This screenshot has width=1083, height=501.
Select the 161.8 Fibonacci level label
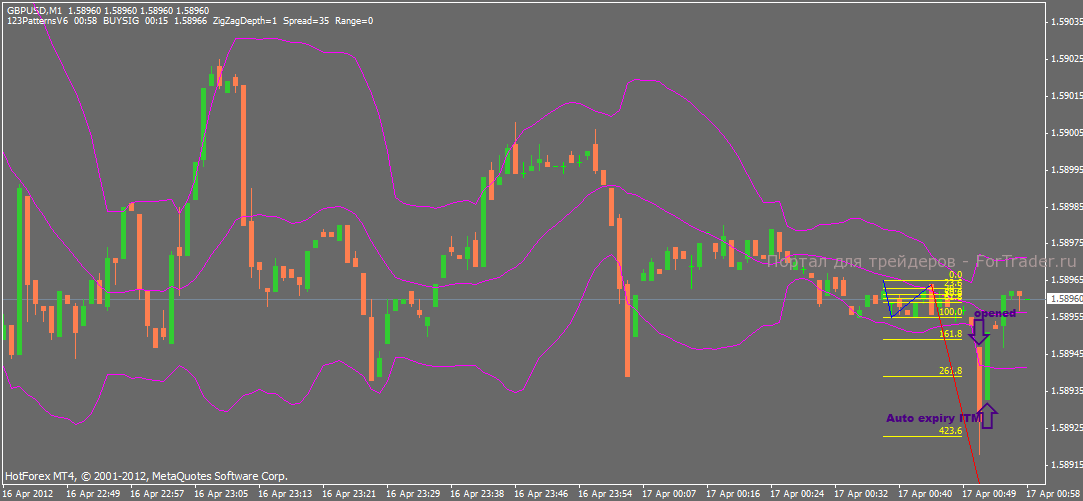950,334
